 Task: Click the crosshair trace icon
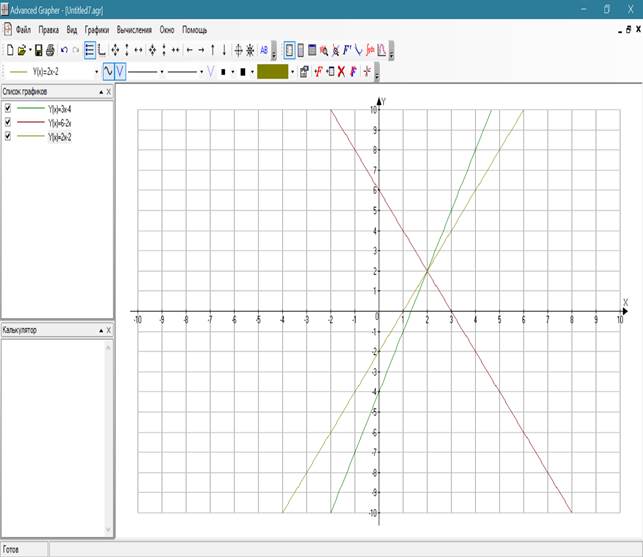[238, 50]
